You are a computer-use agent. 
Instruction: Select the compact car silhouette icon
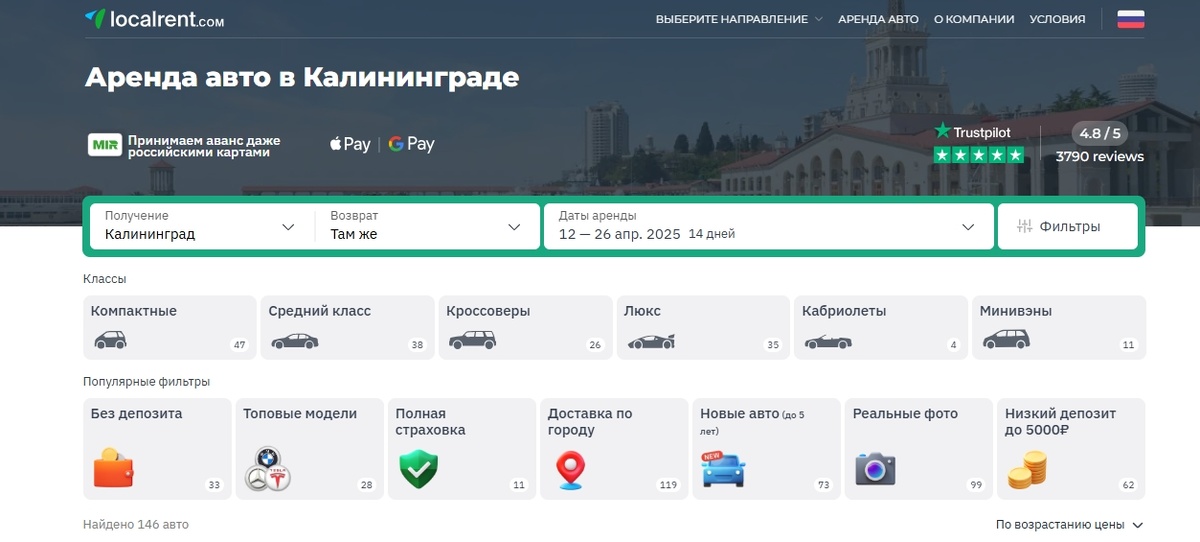coord(110,340)
